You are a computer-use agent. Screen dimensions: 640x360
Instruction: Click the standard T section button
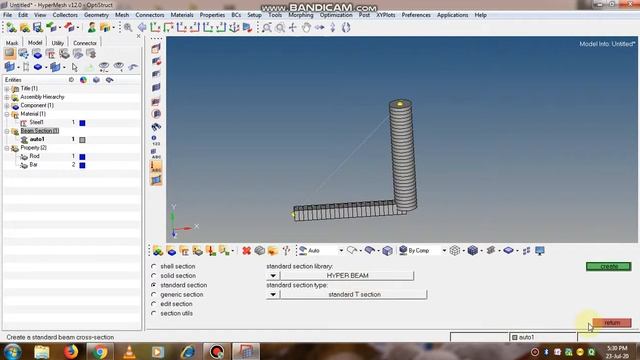pyautogui.click(x=354, y=294)
